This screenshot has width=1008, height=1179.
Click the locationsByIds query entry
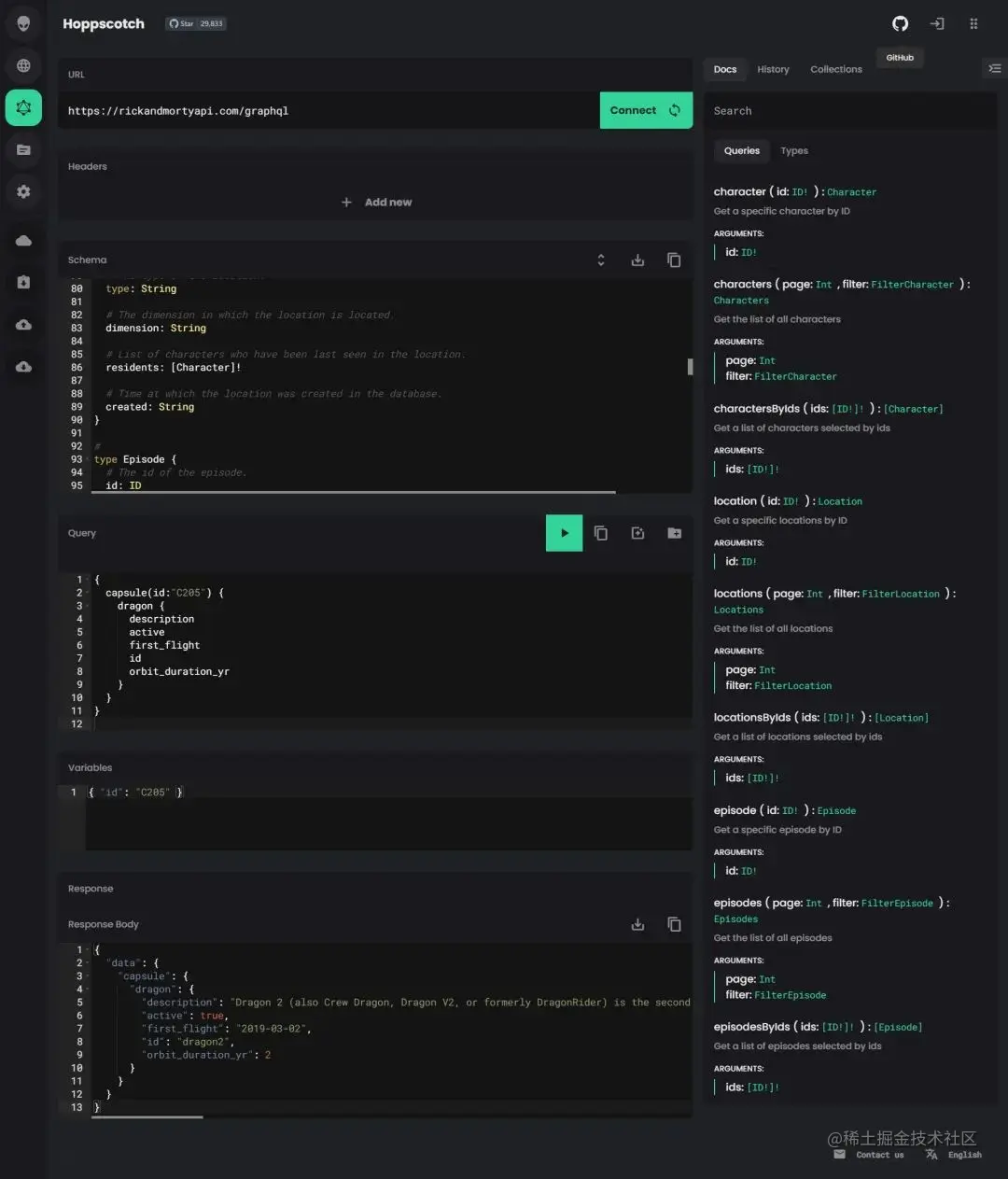752,718
